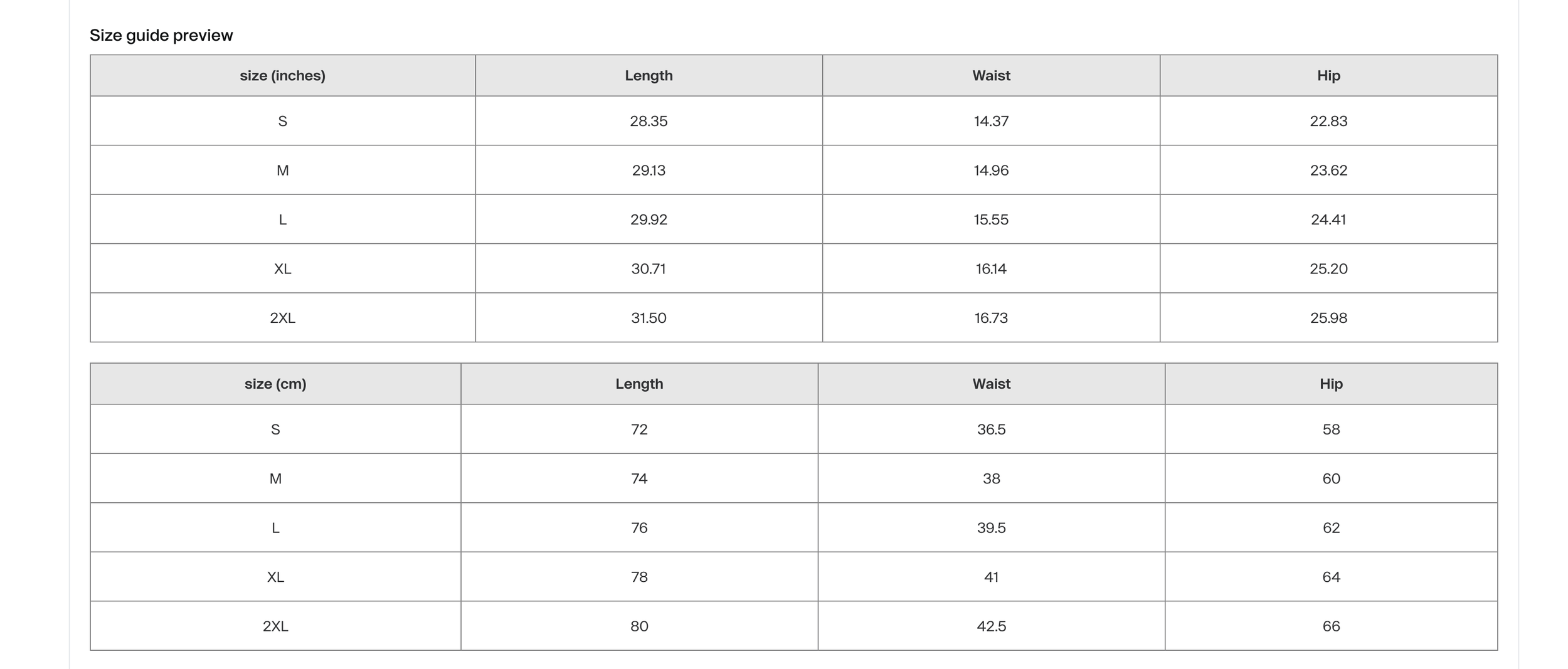This screenshot has height=669, width=1568.
Task: Select the Hip header in inches table
Action: coord(1328,75)
